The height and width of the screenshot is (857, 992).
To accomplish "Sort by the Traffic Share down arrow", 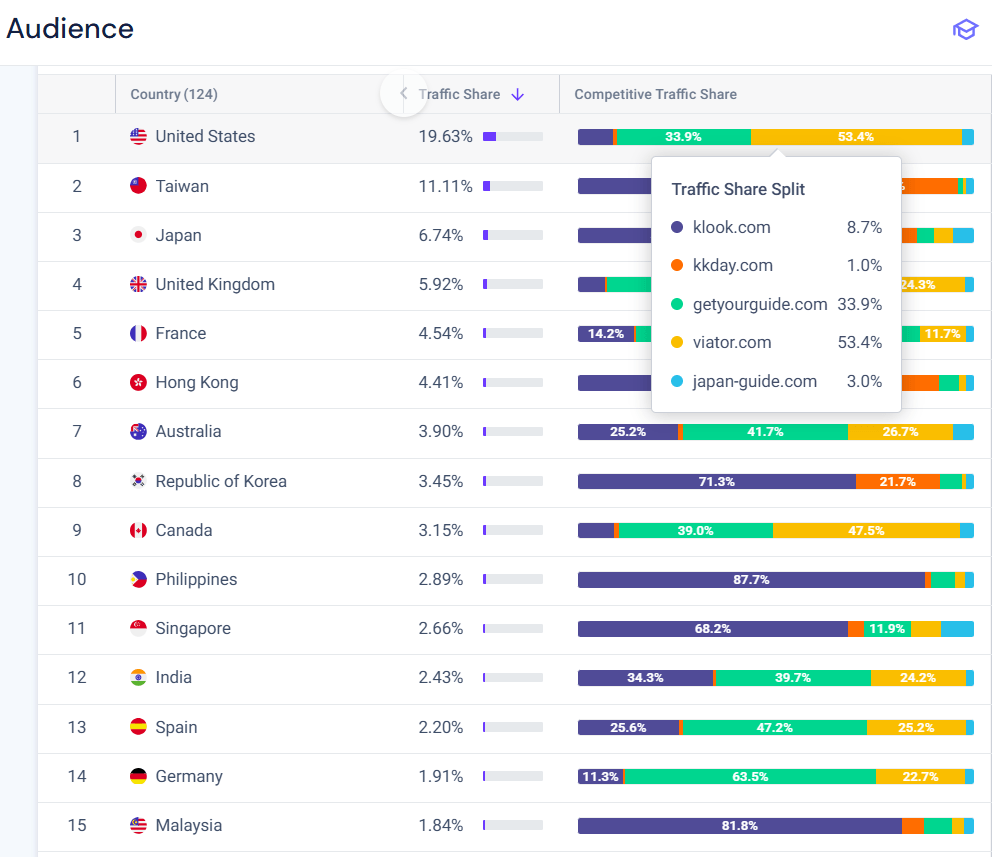I will pos(518,94).
